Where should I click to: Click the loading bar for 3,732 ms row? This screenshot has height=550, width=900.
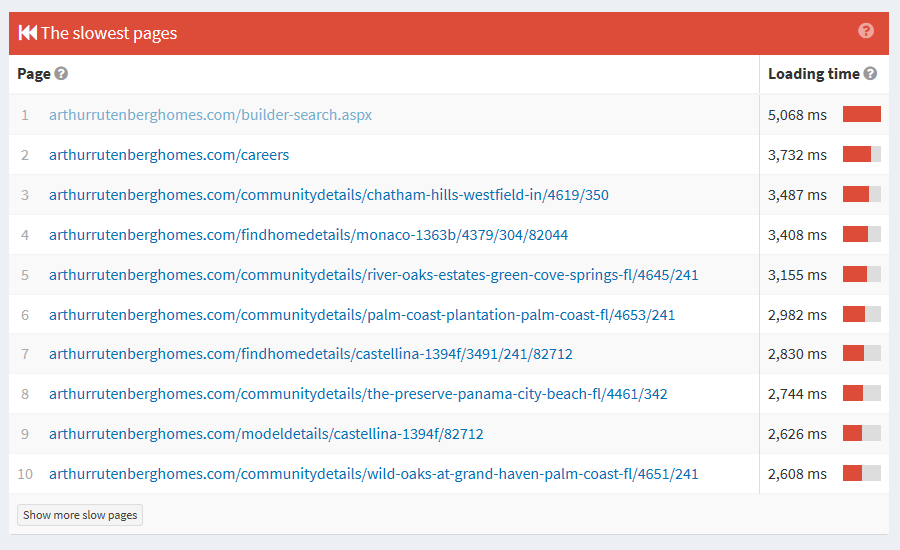861,155
